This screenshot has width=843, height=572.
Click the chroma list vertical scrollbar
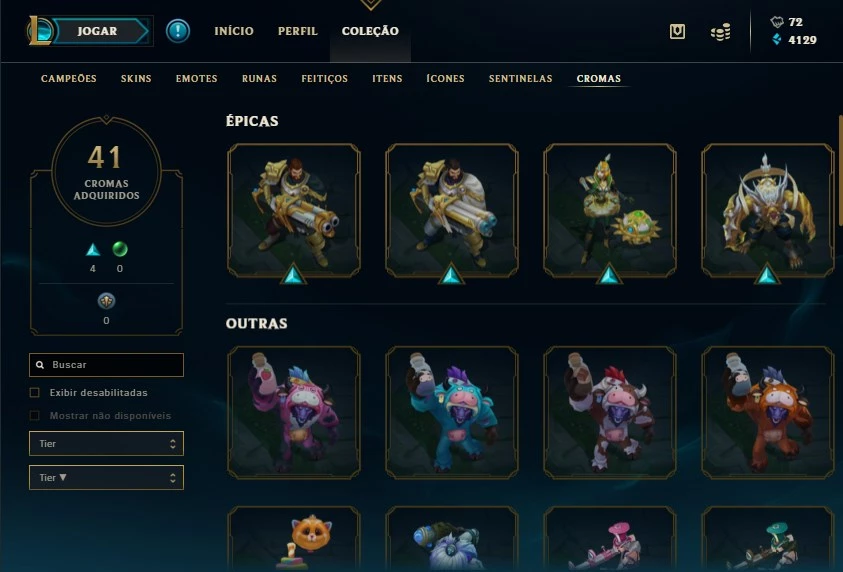click(x=840, y=170)
